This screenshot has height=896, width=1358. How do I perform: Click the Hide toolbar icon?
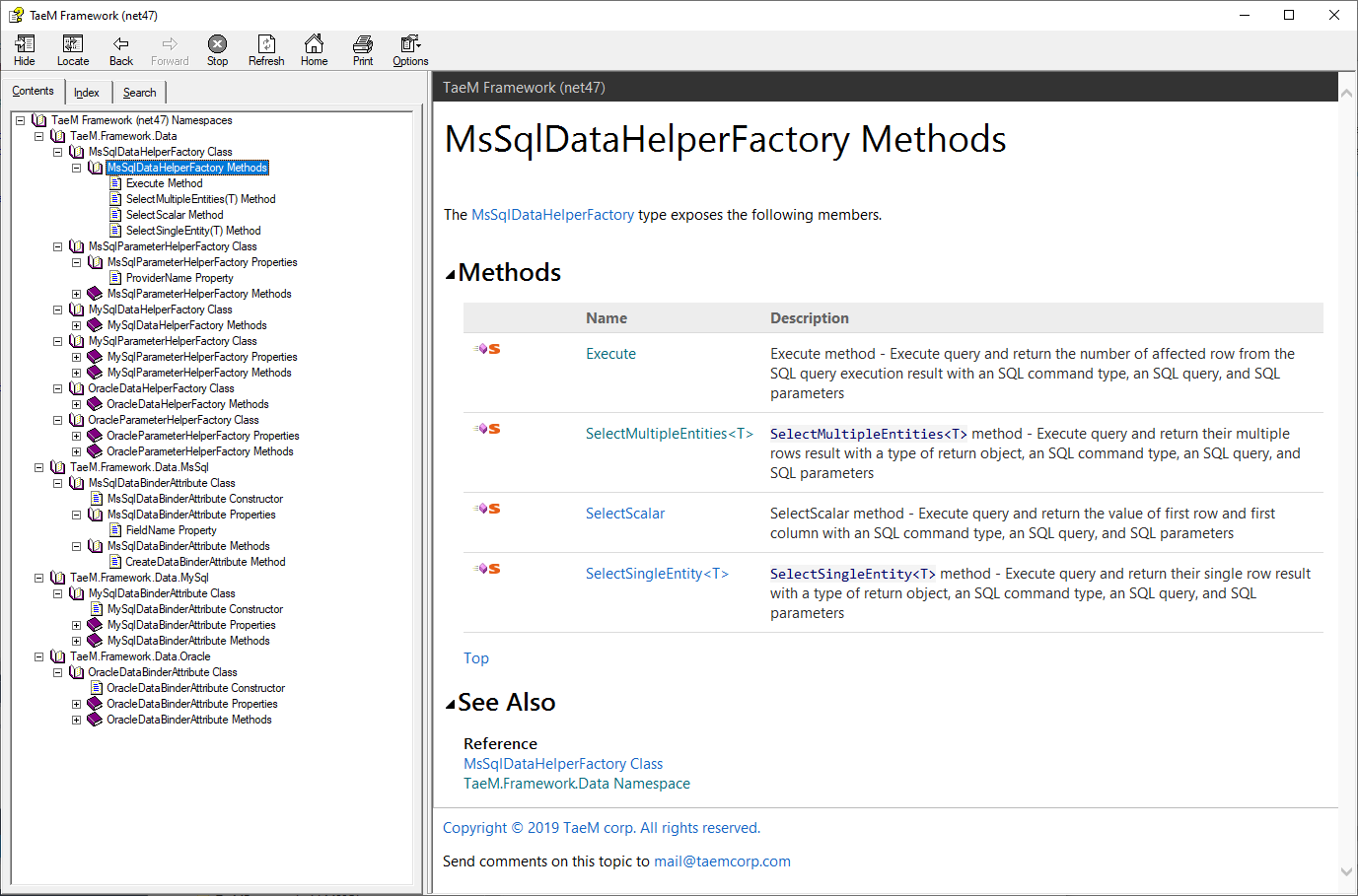[x=25, y=43]
